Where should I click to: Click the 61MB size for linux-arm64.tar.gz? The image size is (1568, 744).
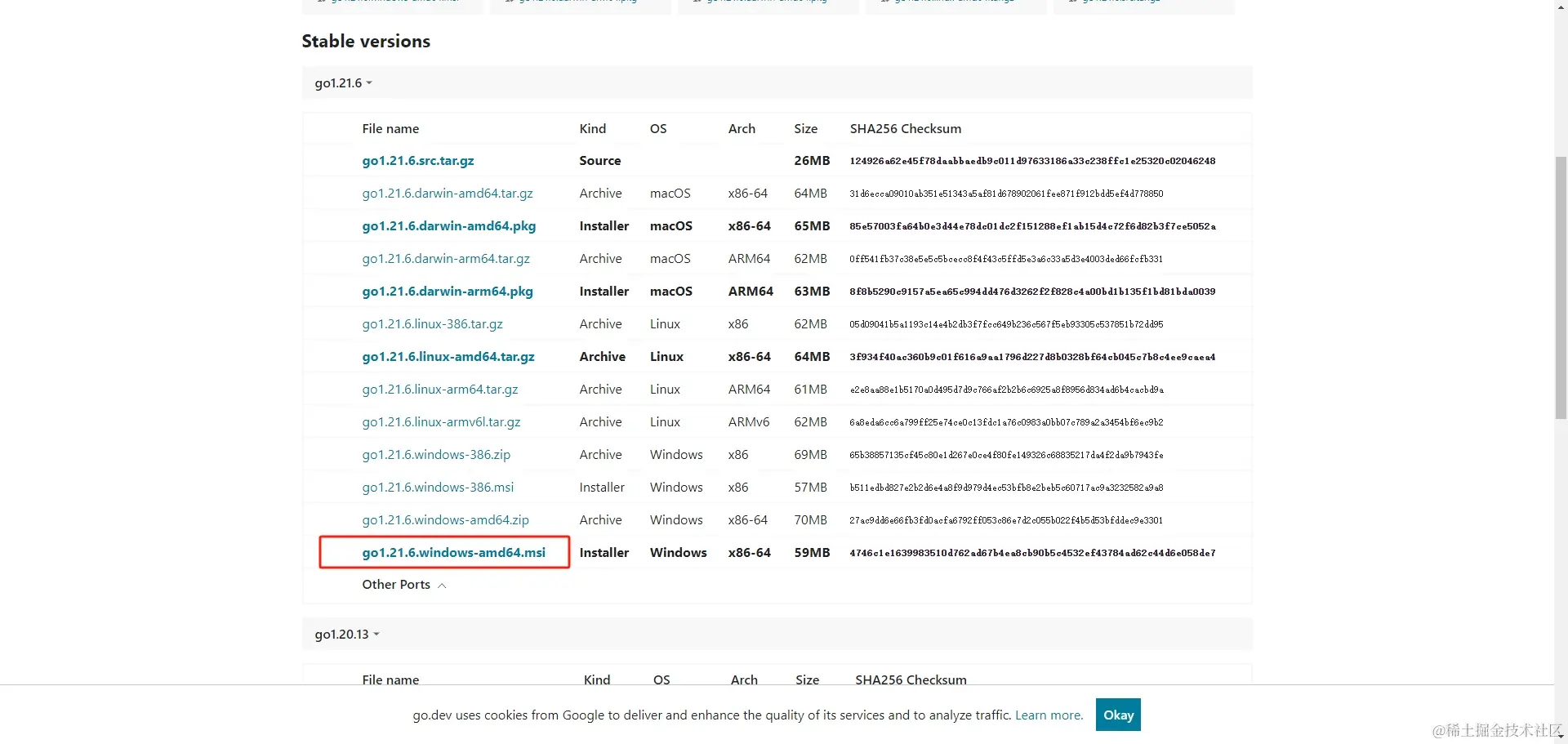[810, 390]
